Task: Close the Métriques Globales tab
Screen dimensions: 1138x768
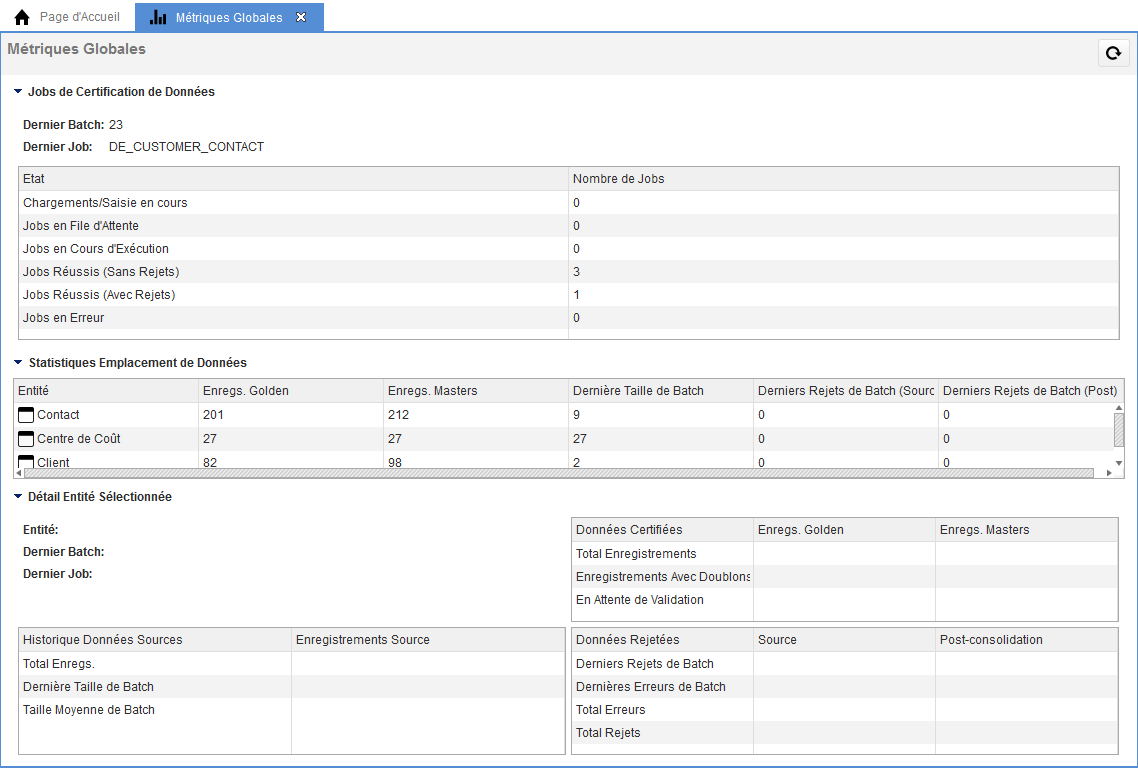Action: 301,17
